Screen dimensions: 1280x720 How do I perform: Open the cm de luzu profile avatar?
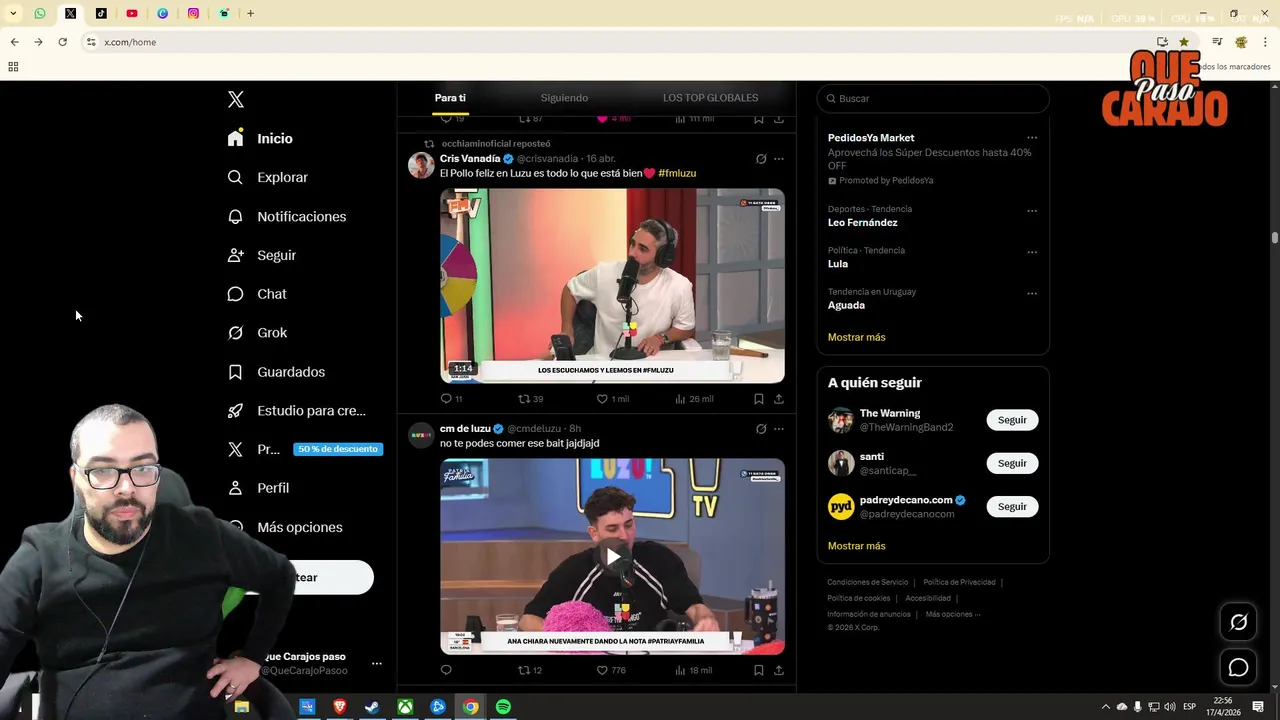click(421, 435)
